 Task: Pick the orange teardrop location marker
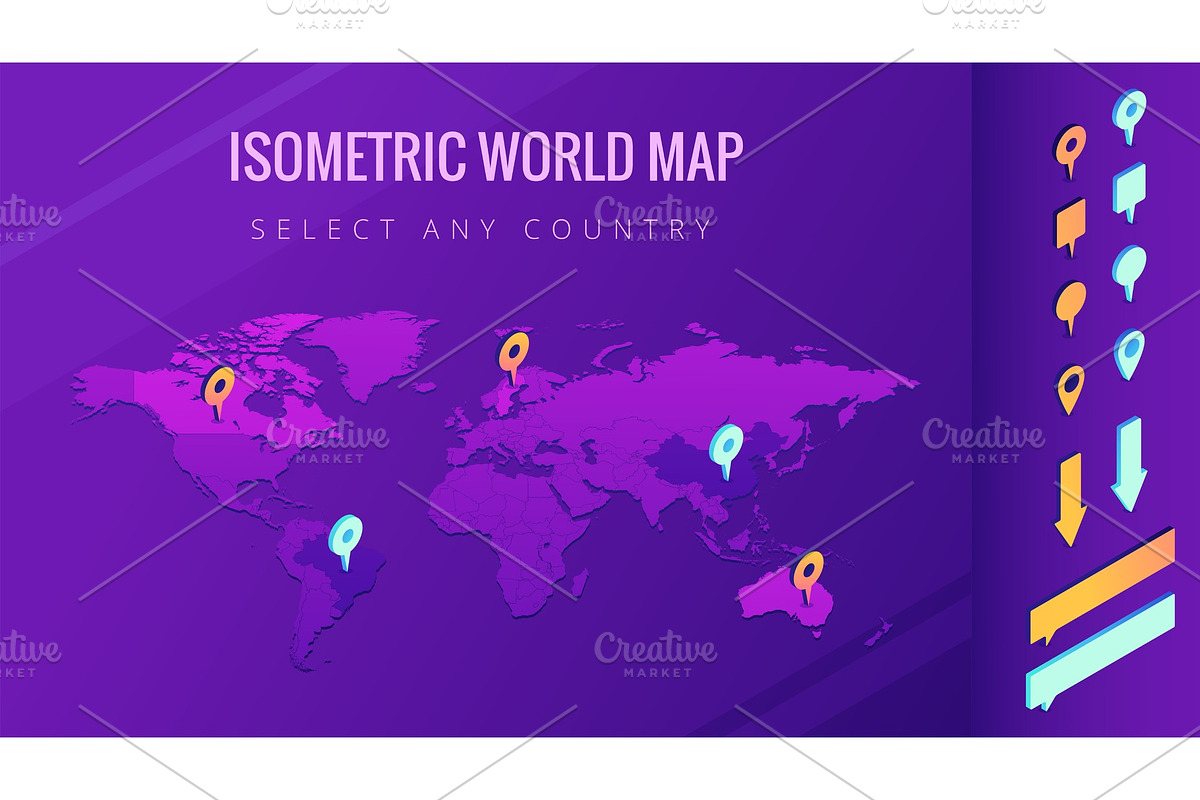(x=1070, y=390)
